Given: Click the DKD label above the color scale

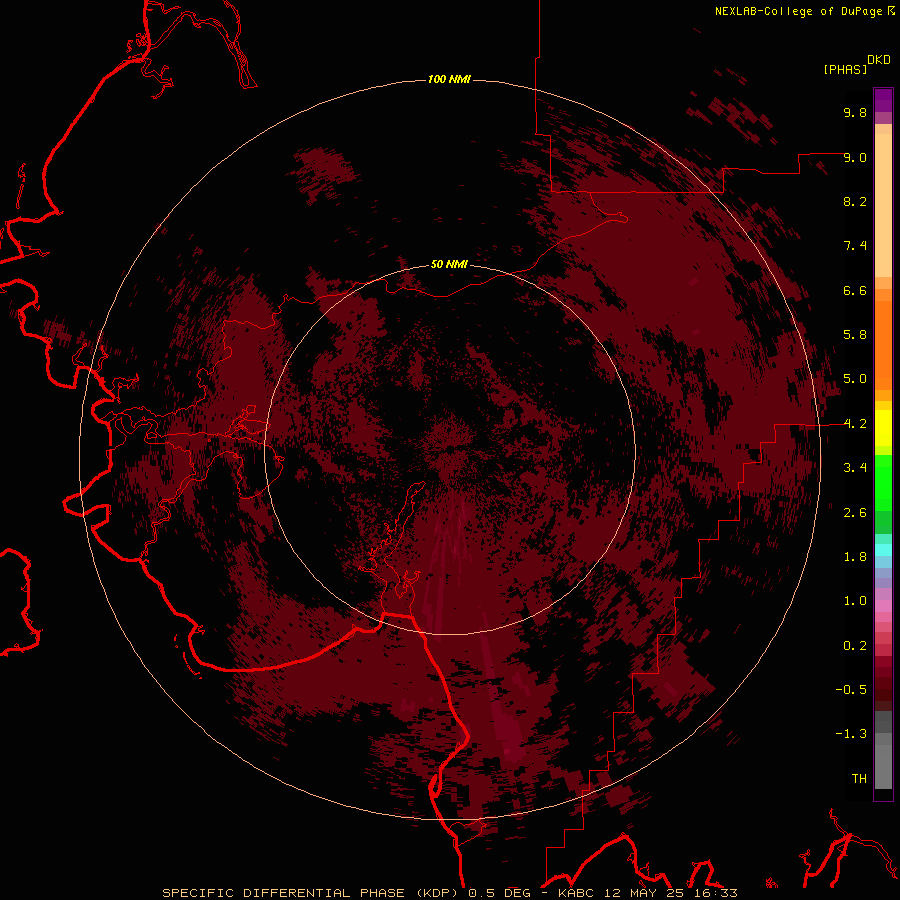Looking at the screenshot, I should tap(879, 60).
